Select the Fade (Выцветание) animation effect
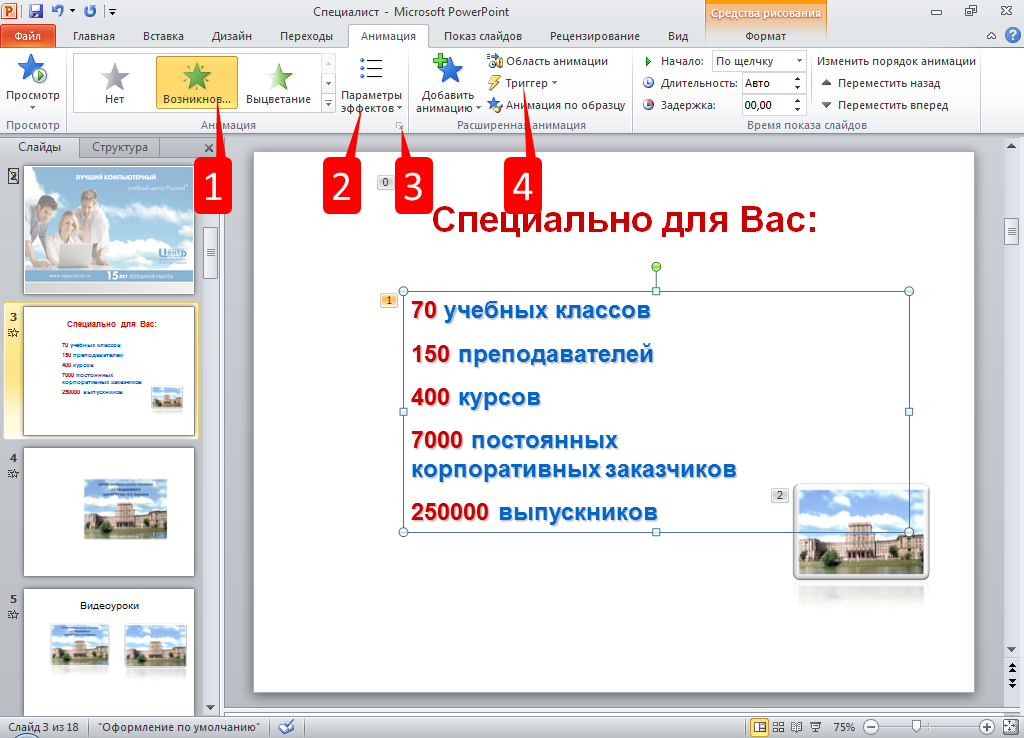Screen dimensions: 1024x738 278,82
